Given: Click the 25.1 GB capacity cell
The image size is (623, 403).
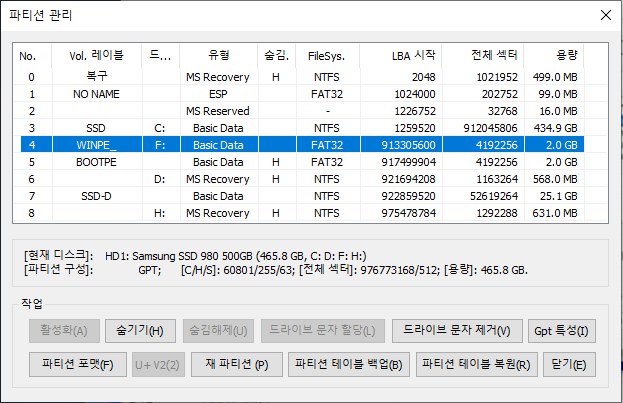Looking at the screenshot, I should [559, 196].
